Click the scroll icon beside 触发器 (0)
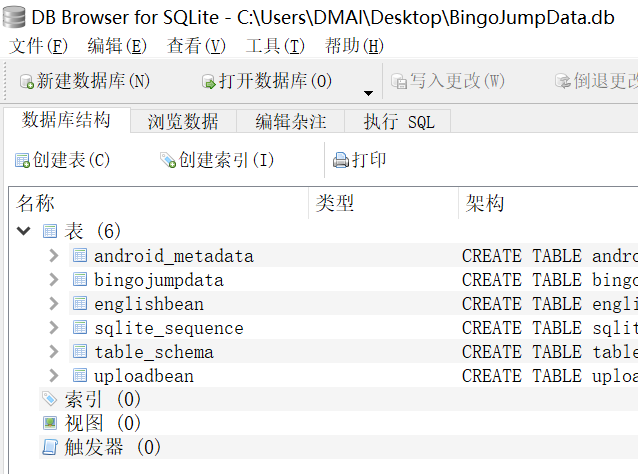The height and width of the screenshot is (474, 638). 50,447
